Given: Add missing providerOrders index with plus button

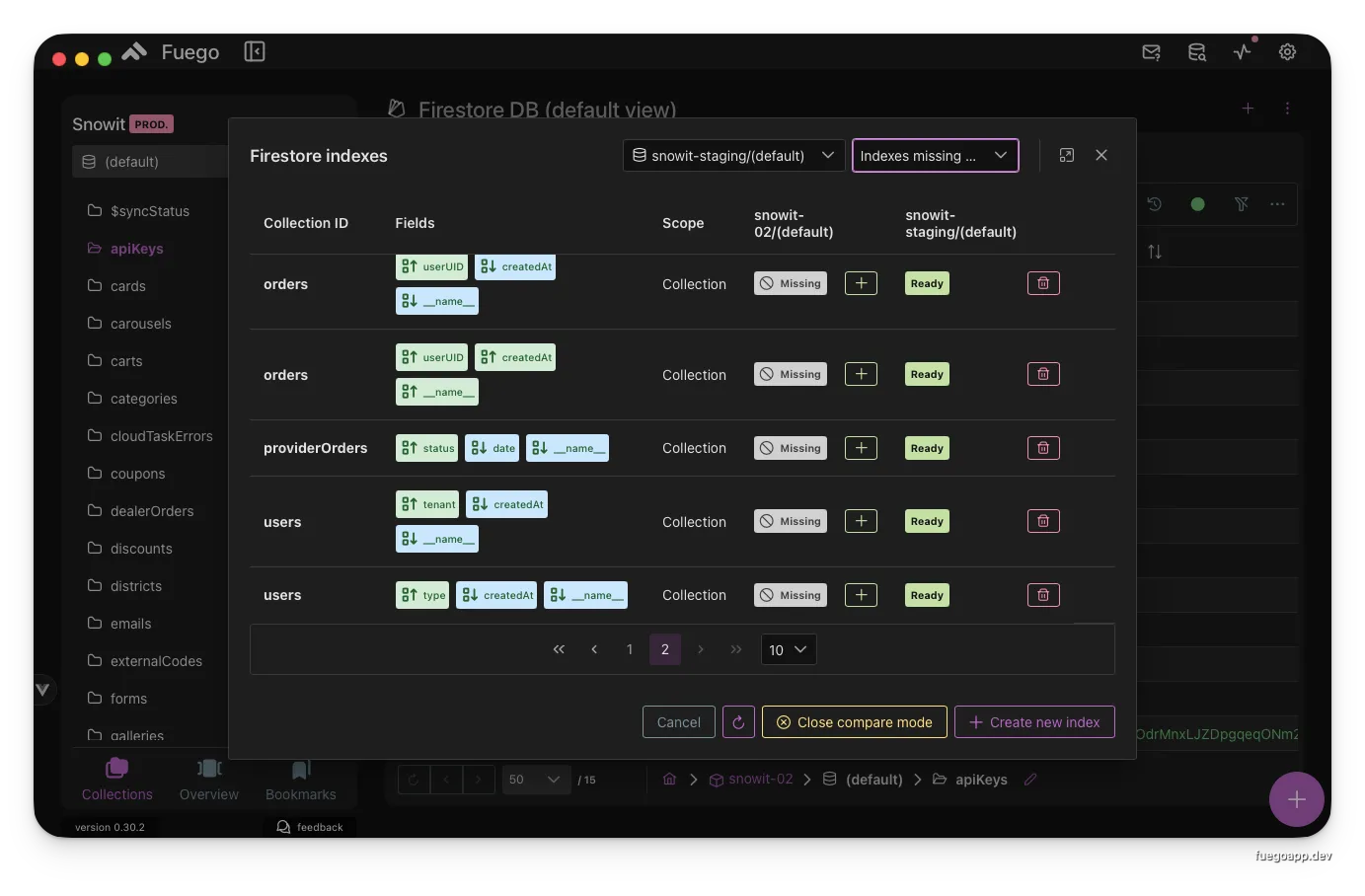Looking at the screenshot, I should tap(861, 448).
